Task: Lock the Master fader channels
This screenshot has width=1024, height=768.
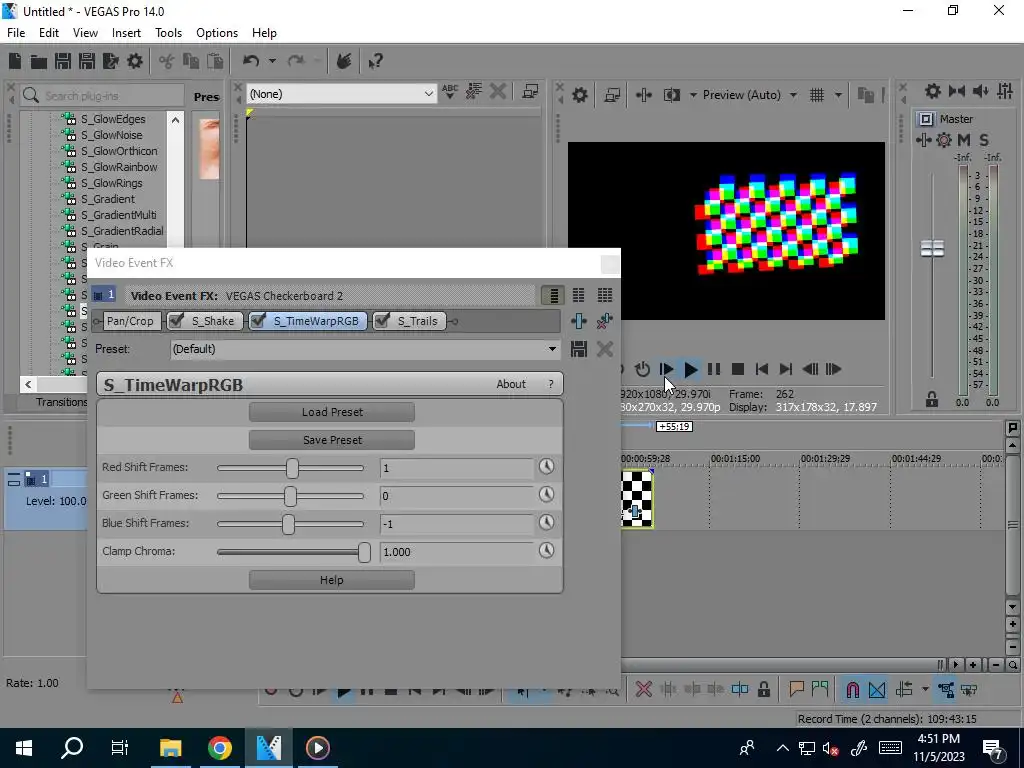Action: (x=932, y=400)
